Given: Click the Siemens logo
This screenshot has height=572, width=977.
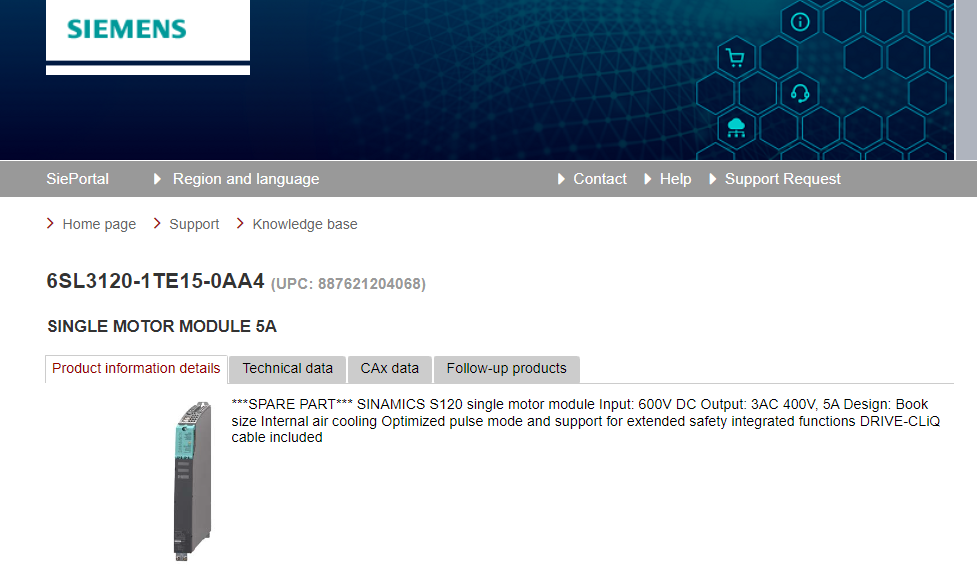Looking at the screenshot, I should 127,29.
